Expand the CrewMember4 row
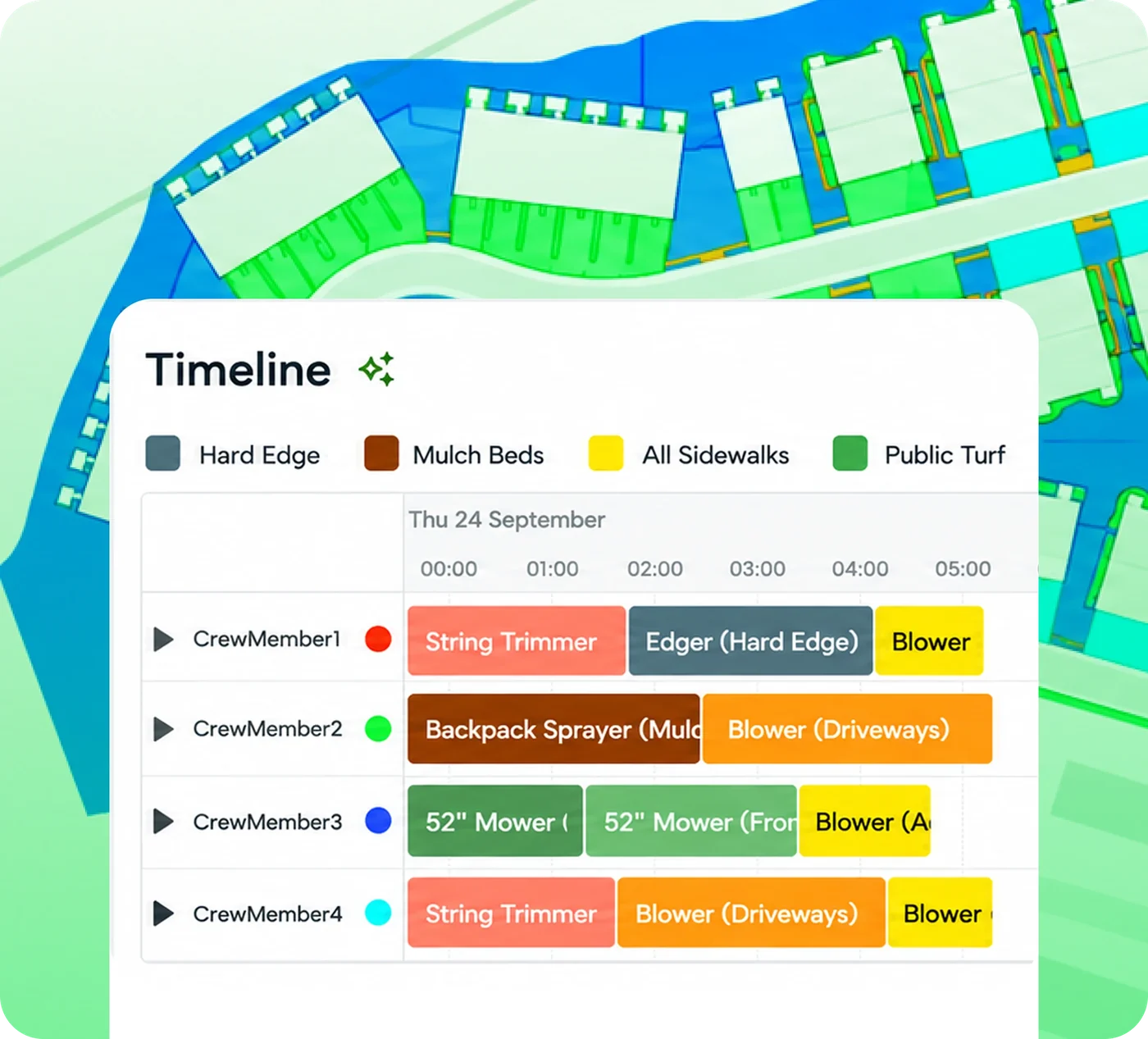 point(164,914)
